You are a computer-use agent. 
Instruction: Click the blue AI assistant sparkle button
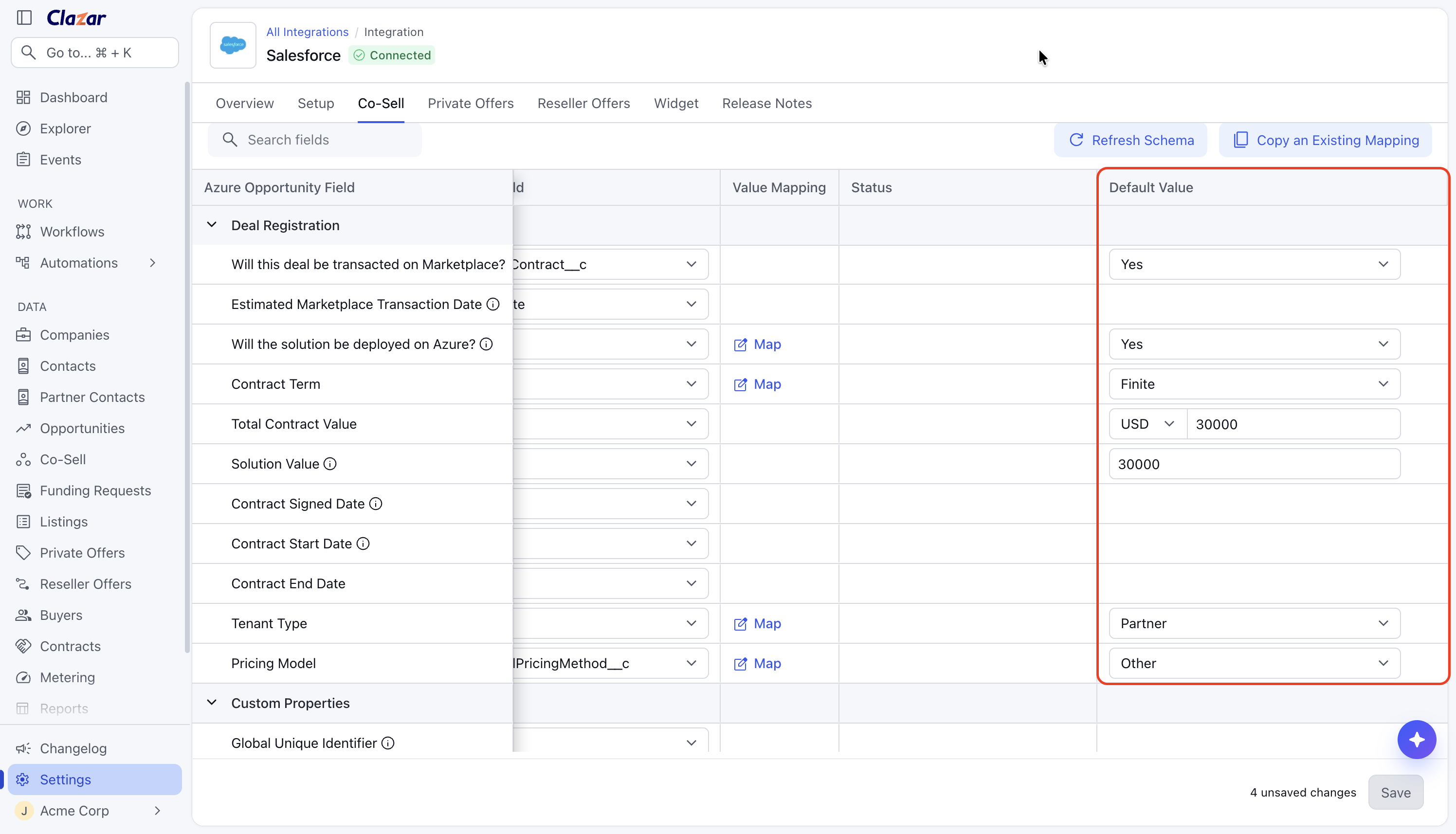point(1417,740)
